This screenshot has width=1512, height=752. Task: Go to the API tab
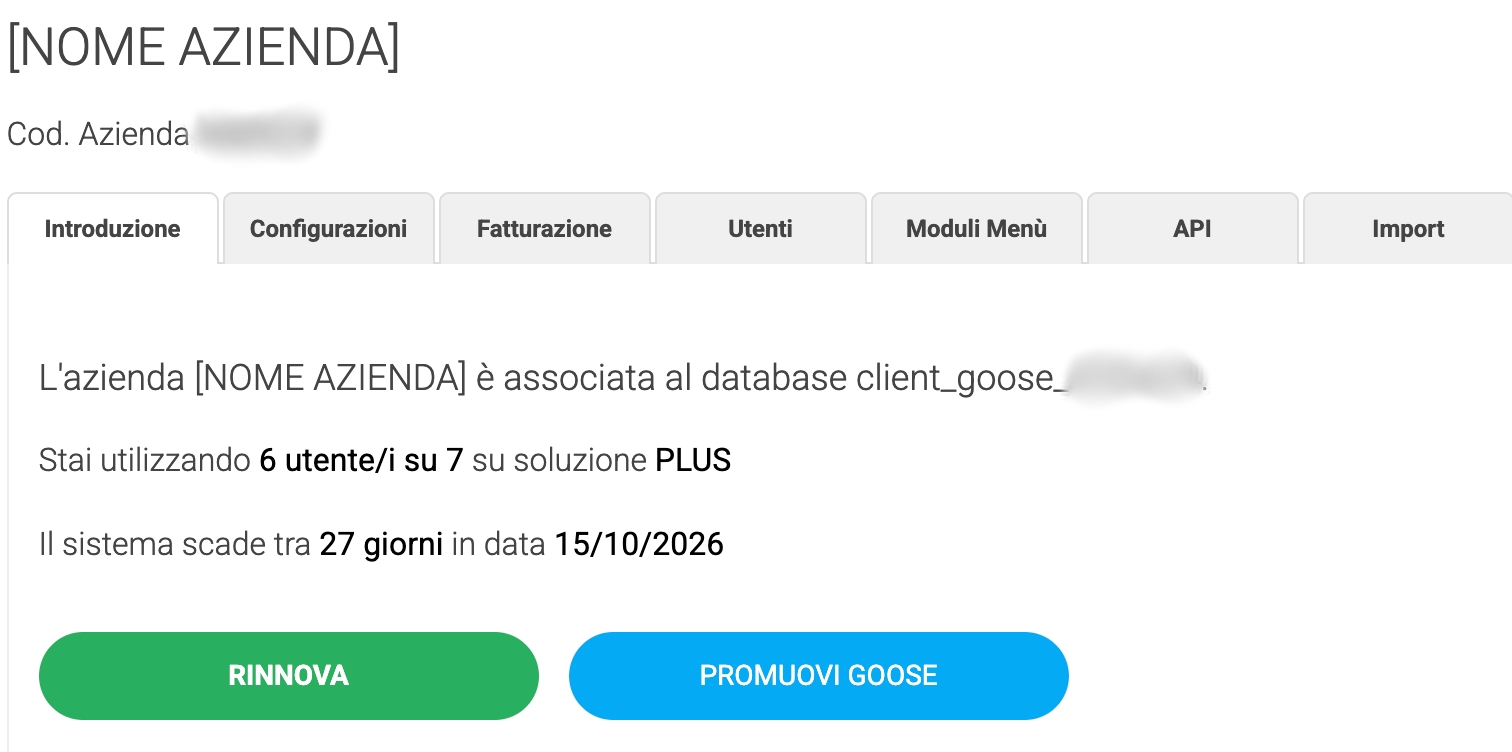[x=1192, y=228]
